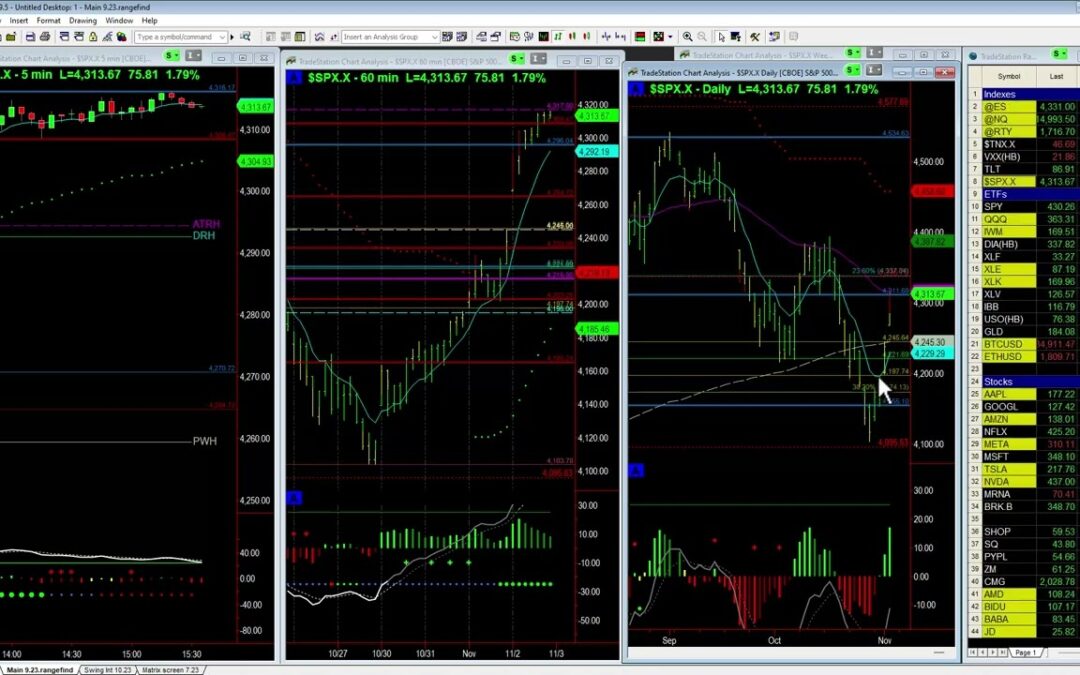The height and width of the screenshot is (675, 1080).
Task: Click the Last column header in RadarScreen
Action: click(x=1057, y=76)
